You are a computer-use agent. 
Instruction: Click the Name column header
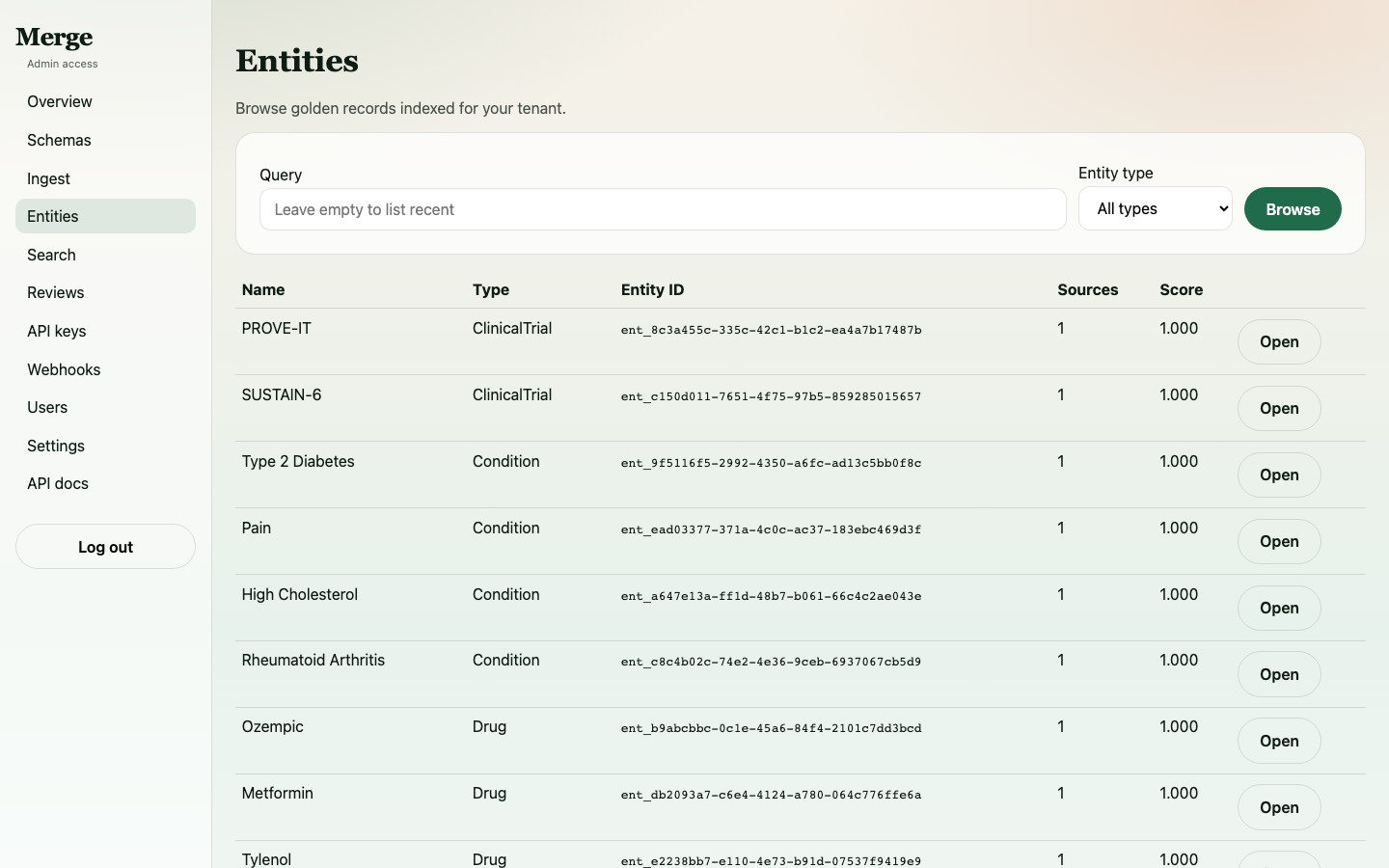pos(263,289)
